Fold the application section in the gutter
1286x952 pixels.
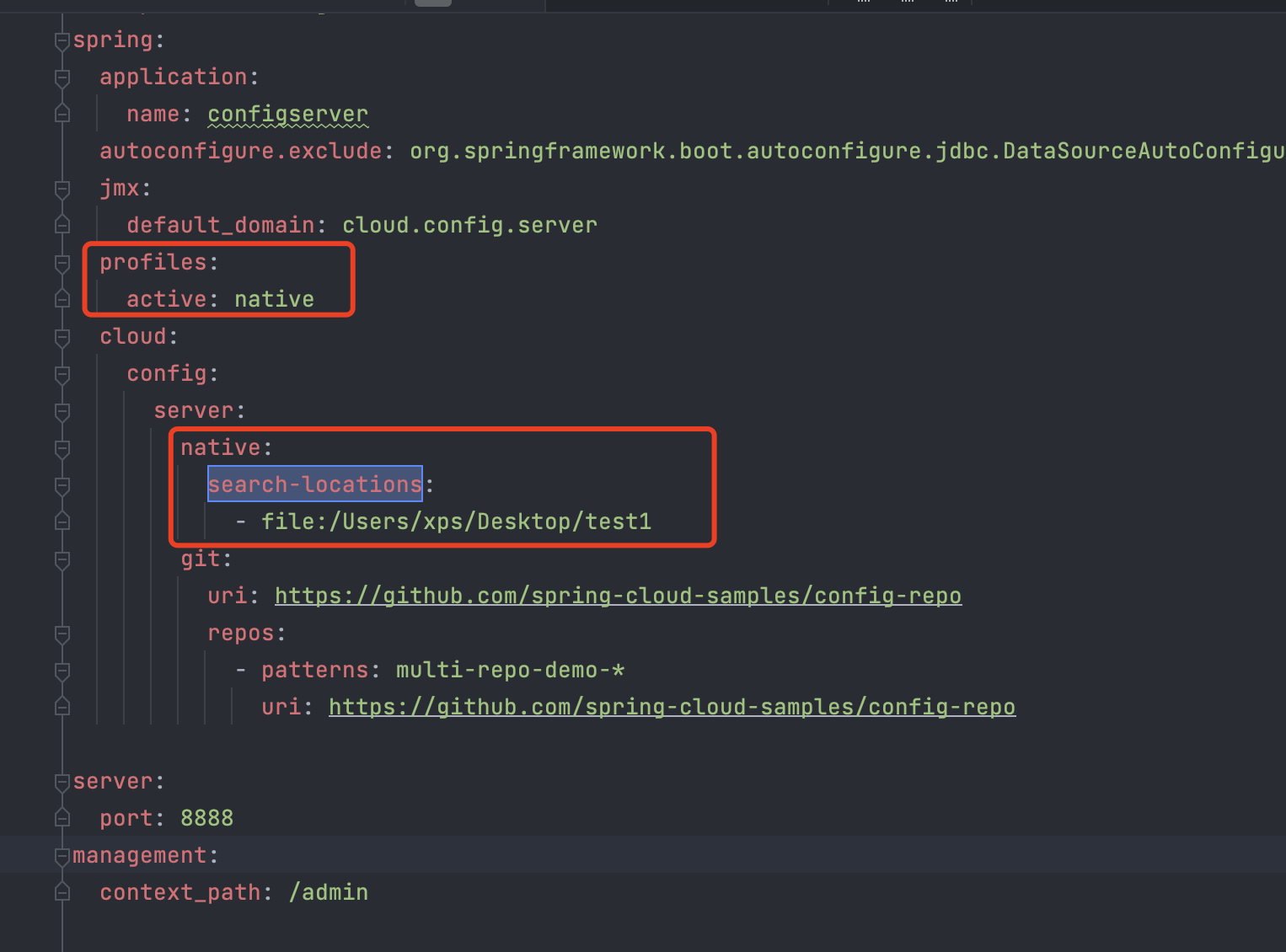(x=62, y=78)
